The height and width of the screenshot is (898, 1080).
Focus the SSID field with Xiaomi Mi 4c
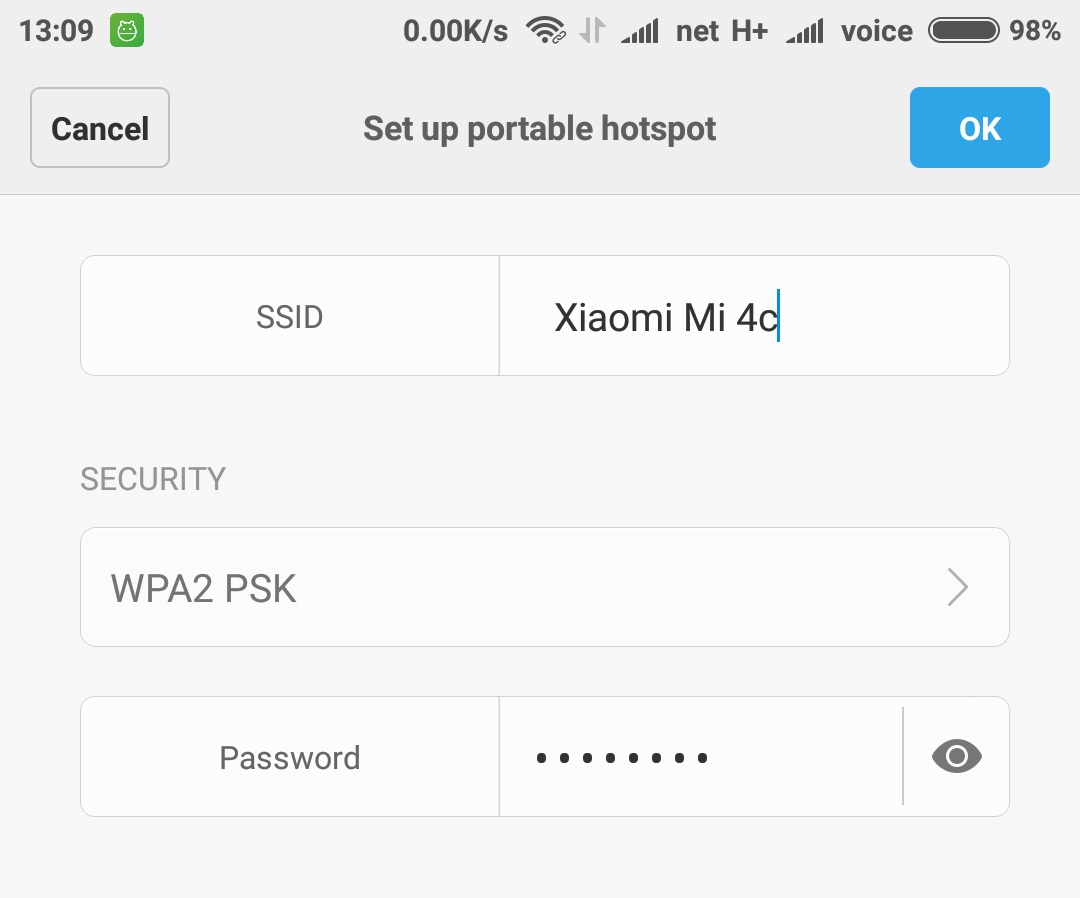coord(754,315)
